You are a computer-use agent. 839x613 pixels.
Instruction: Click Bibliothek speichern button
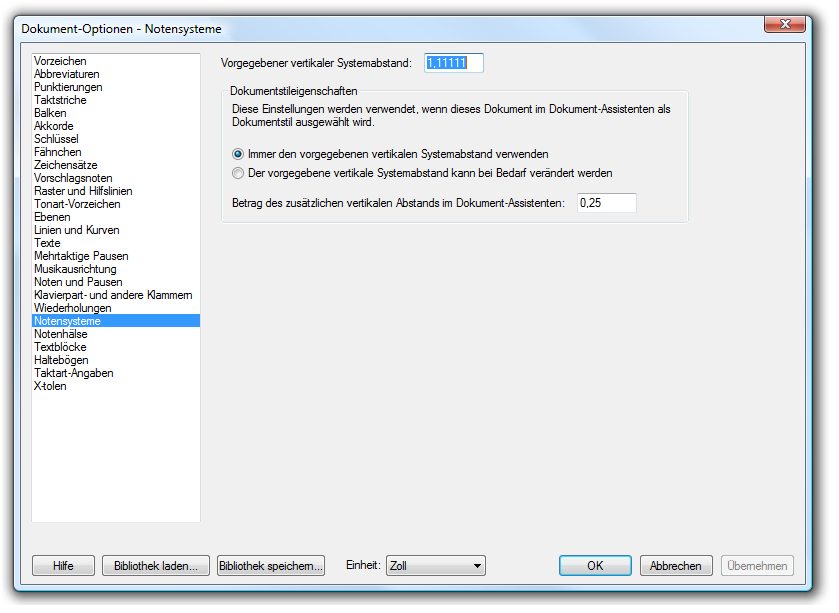click(271, 566)
